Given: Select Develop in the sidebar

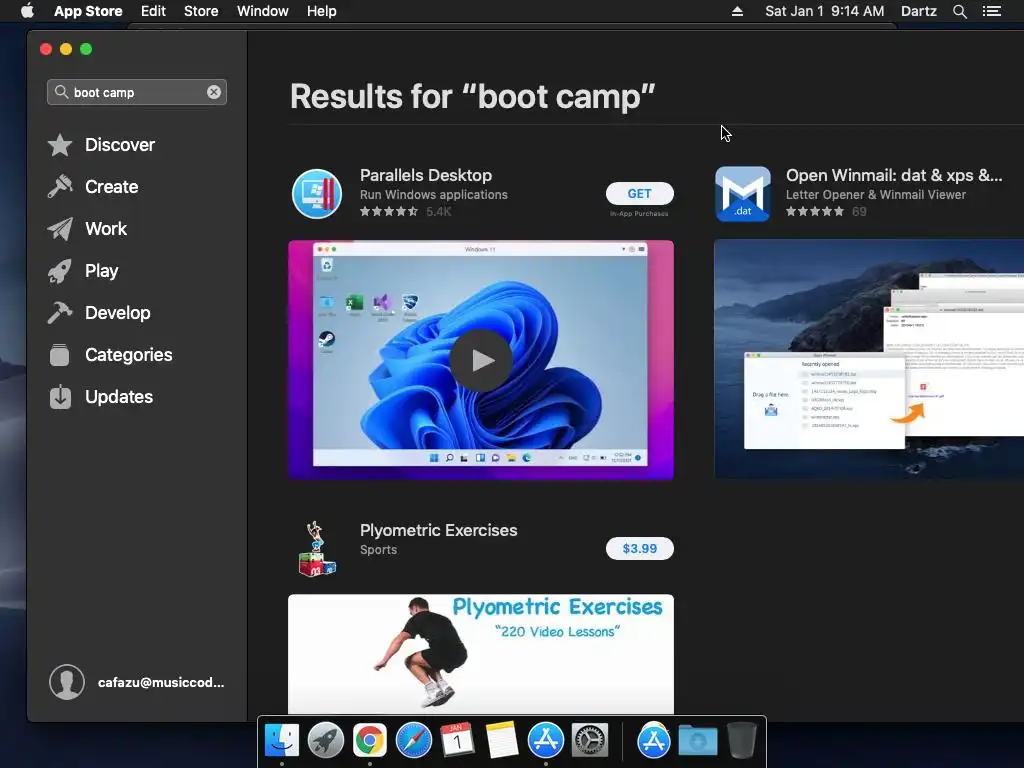Looking at the screenshot, I should [118, 313].
